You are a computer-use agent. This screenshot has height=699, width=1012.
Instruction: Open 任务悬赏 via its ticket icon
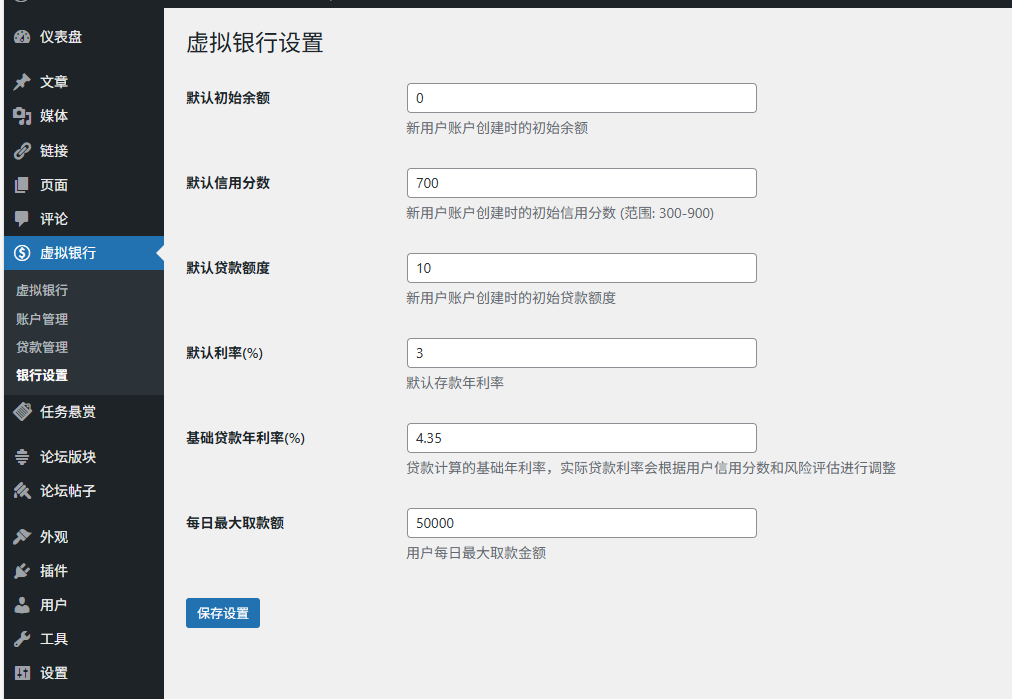point(22,411)
